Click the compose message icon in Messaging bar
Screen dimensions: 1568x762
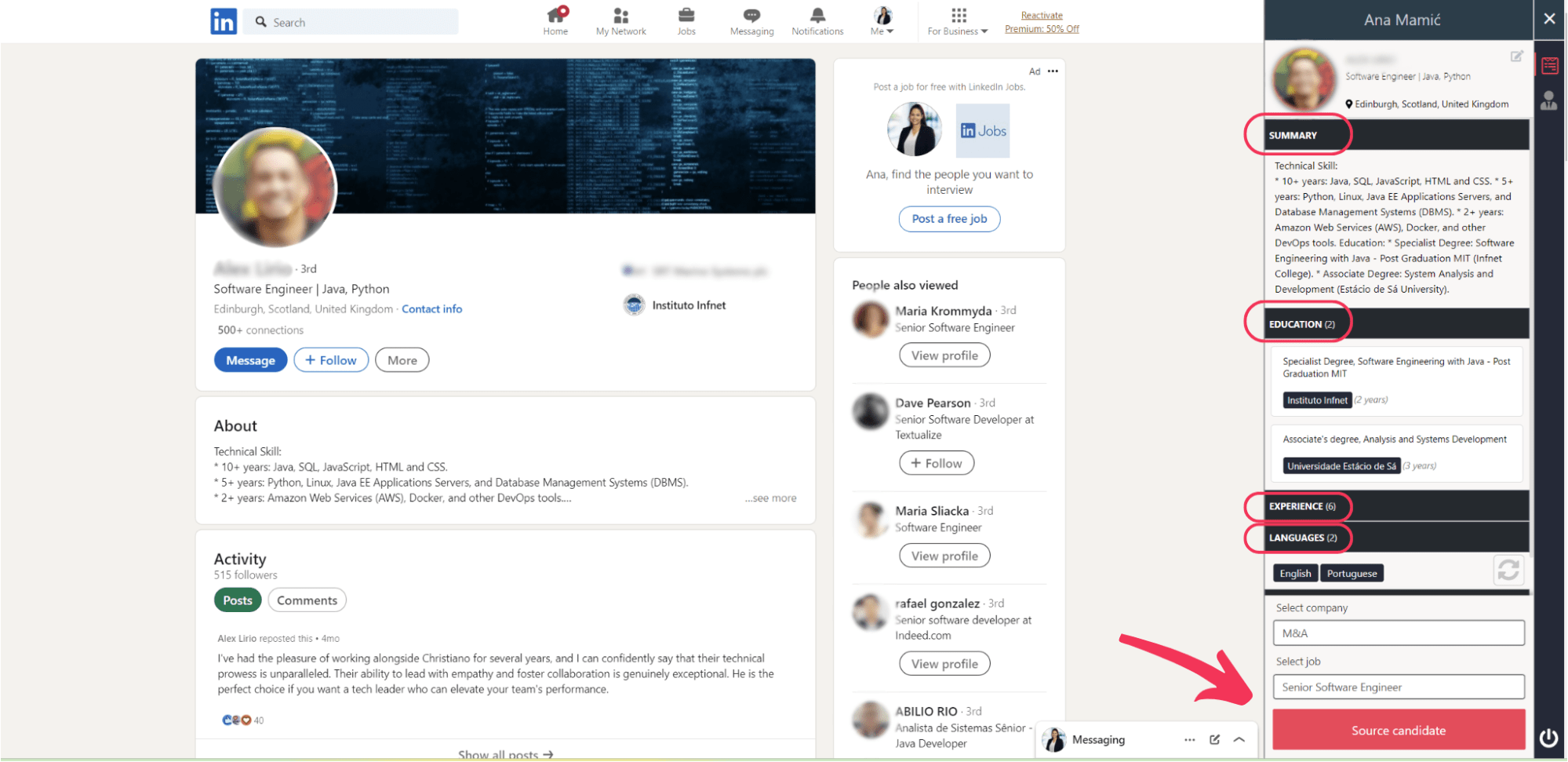click(1214, 739)
